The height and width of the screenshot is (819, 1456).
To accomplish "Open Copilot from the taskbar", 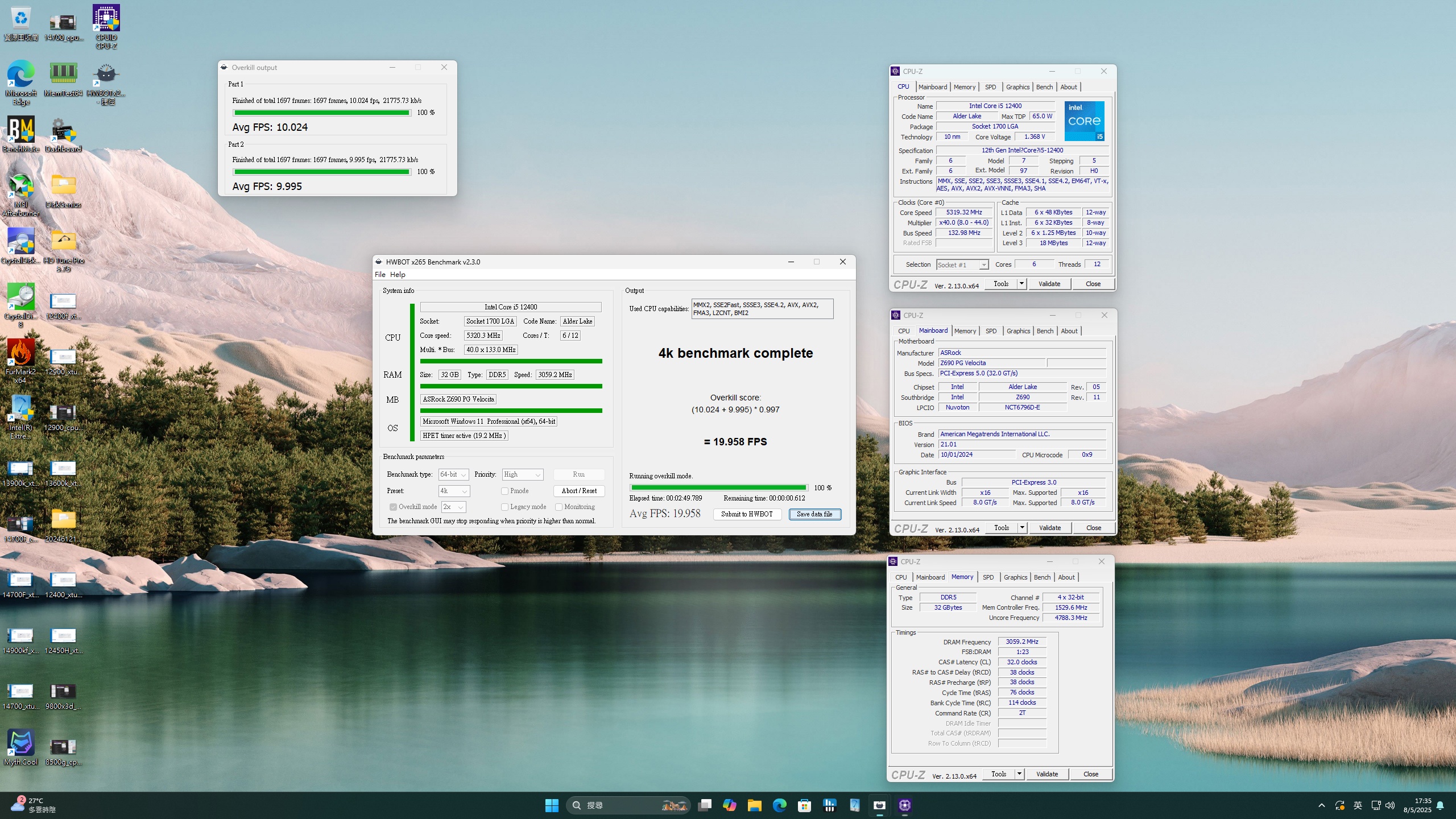I will click(x=729, y=805).
